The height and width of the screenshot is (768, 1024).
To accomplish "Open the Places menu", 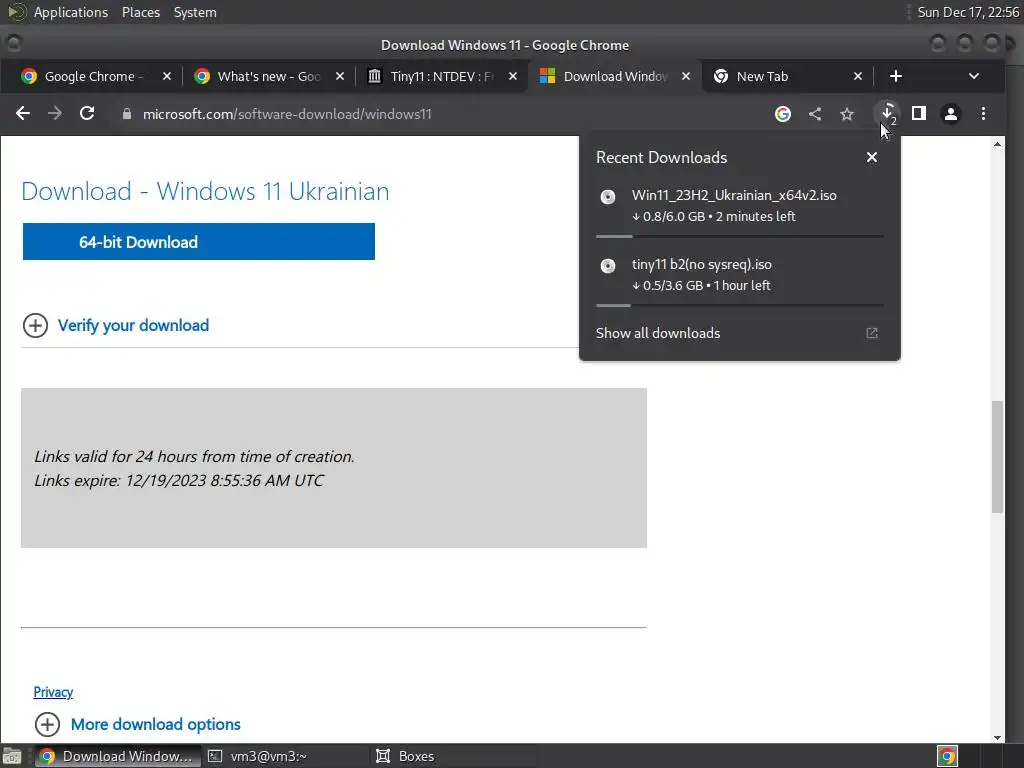I will click(x=140, y=12).
